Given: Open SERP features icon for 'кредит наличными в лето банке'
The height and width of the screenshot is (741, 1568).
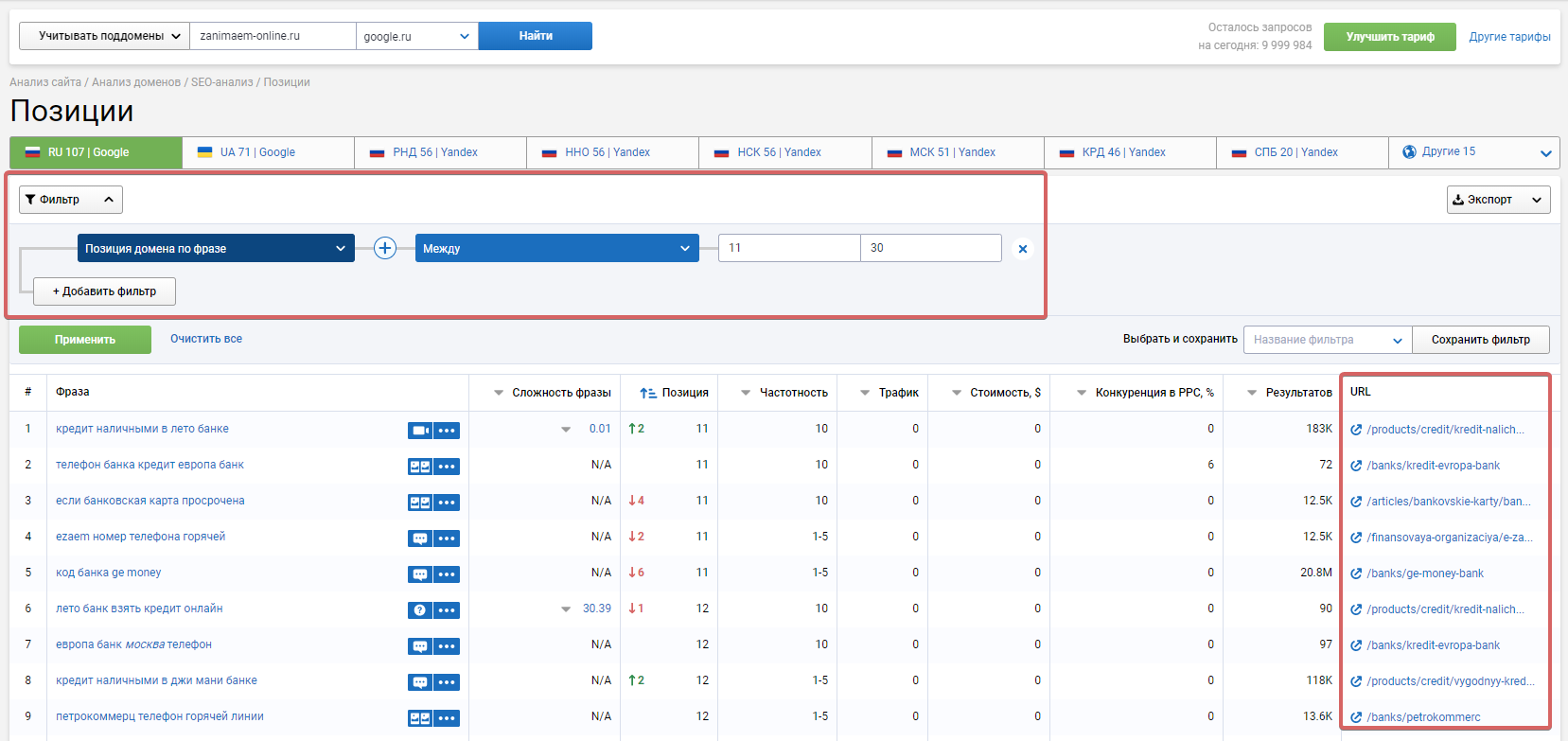Looking at the screenshot, I should (420, 431).
